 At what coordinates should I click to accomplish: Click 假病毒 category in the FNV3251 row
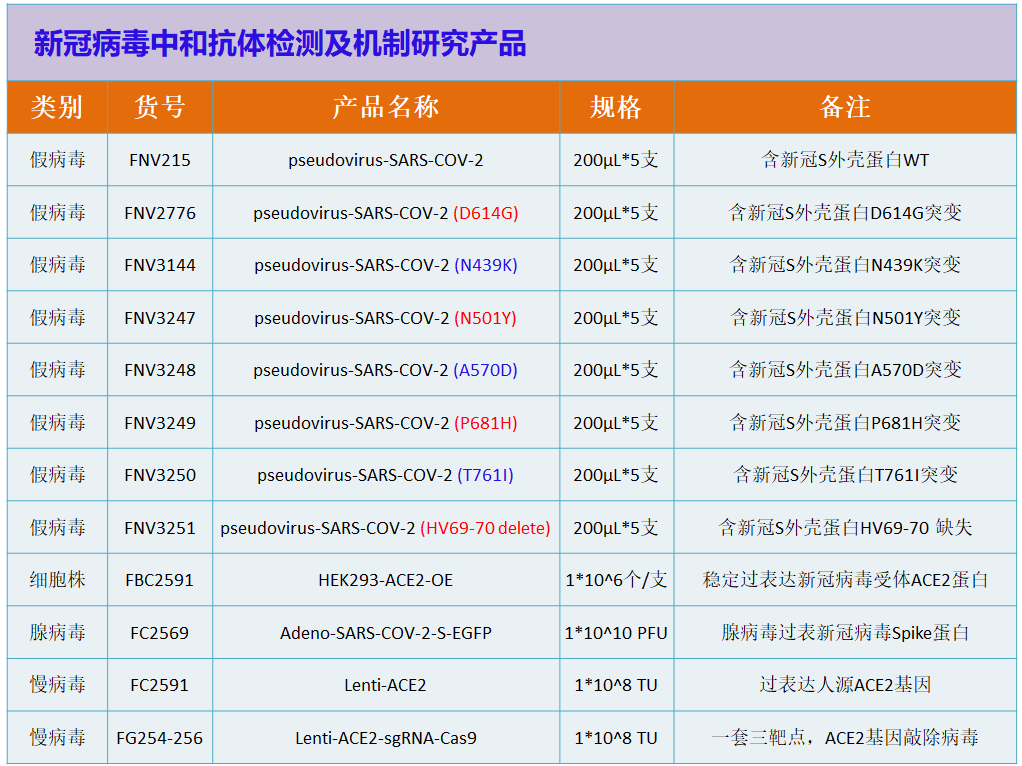click(57, 527)
